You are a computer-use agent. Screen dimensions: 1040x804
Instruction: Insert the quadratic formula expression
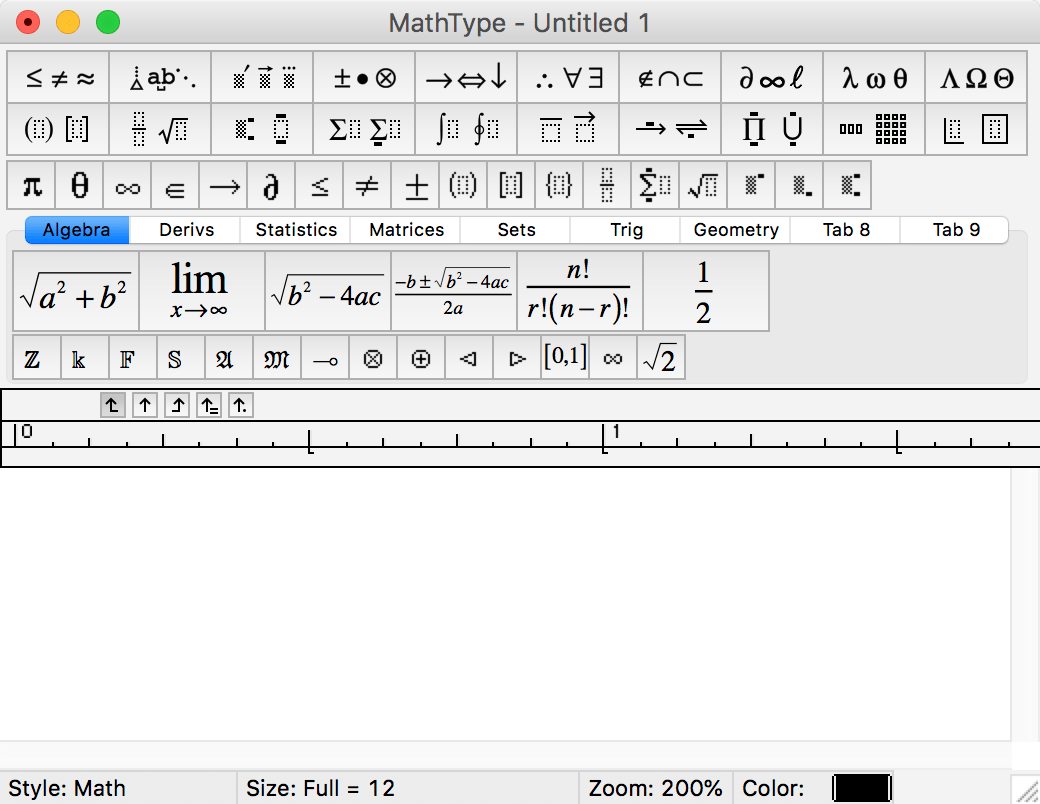tap(454, 291)
